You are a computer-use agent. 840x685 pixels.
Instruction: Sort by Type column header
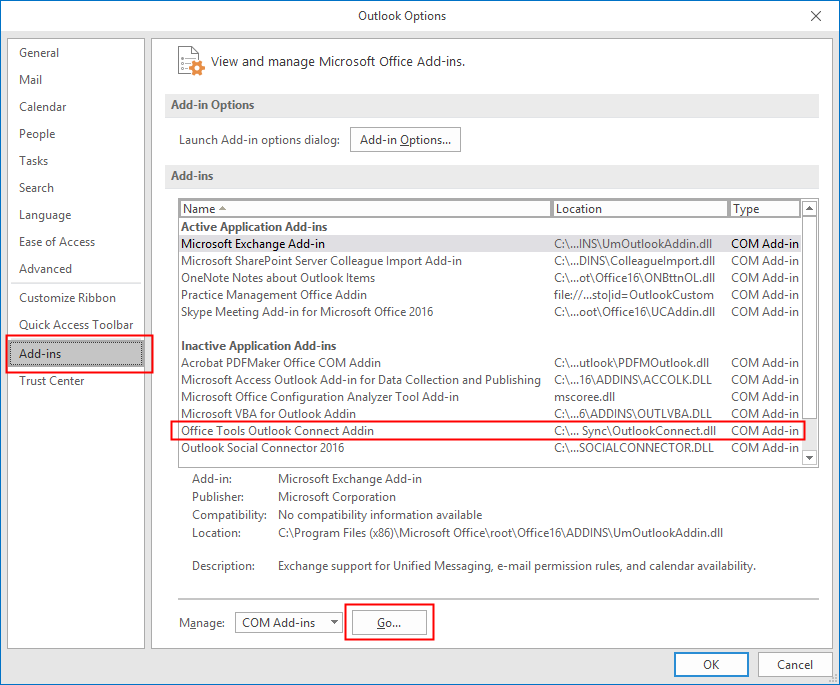point(765,209)
